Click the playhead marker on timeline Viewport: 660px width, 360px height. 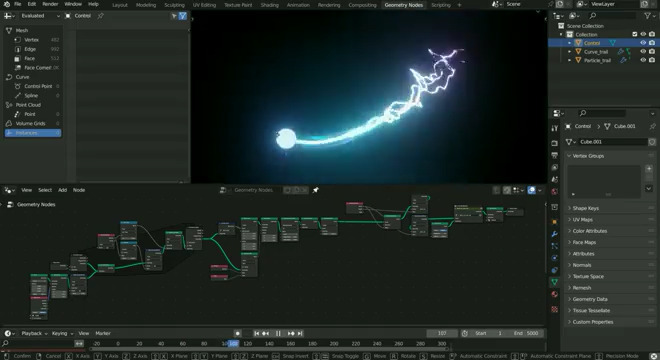233,344
